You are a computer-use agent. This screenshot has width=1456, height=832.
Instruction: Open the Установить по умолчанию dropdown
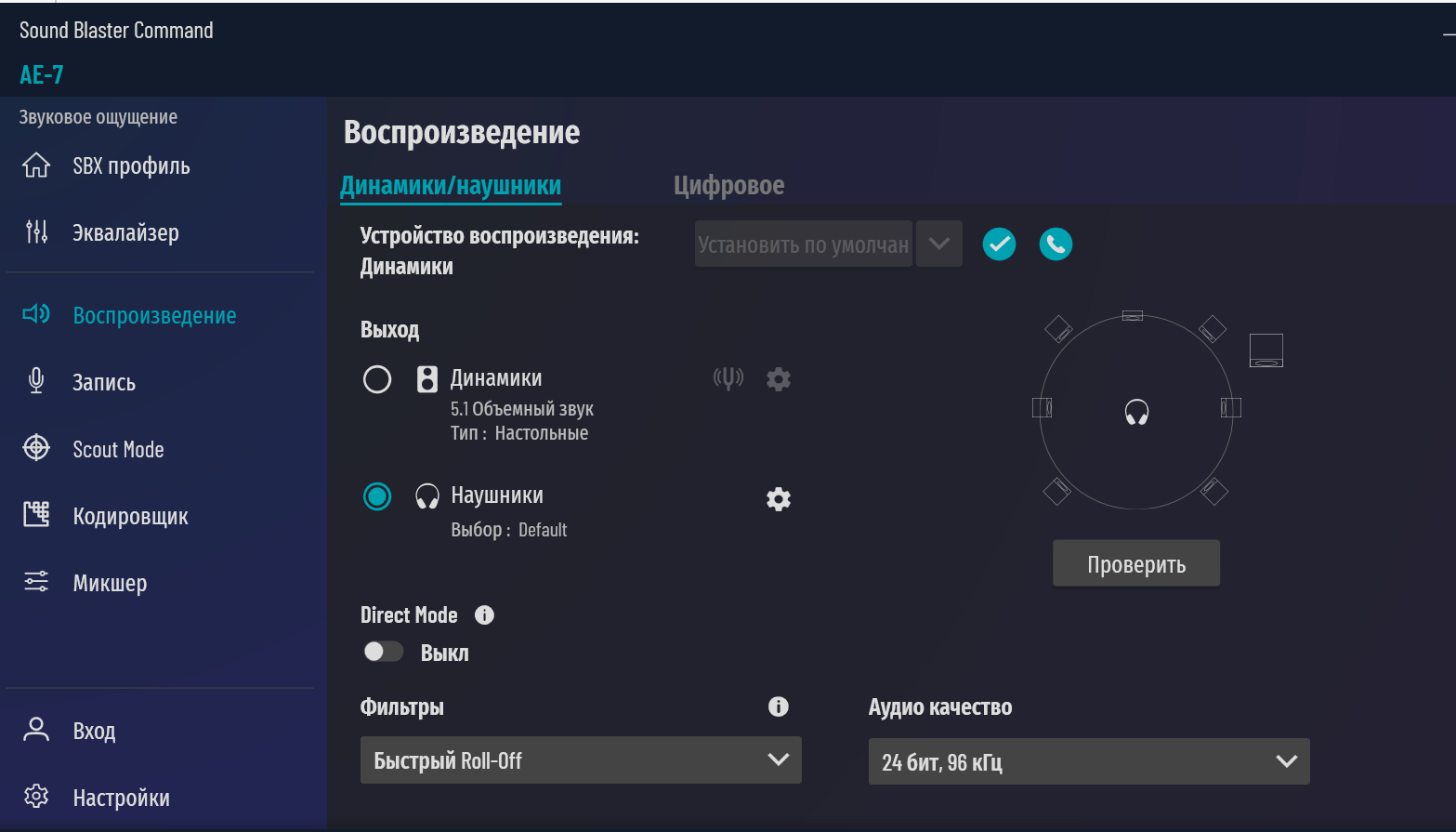coord(804,244)
